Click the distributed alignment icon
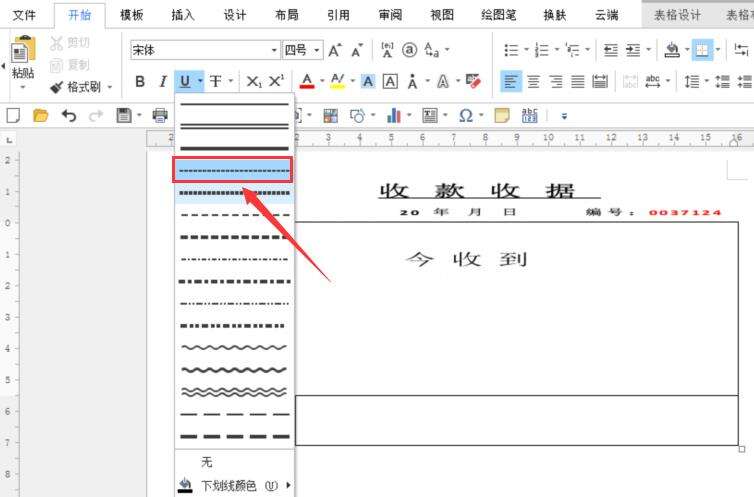754x497 pixels. (x=600, y=82)
